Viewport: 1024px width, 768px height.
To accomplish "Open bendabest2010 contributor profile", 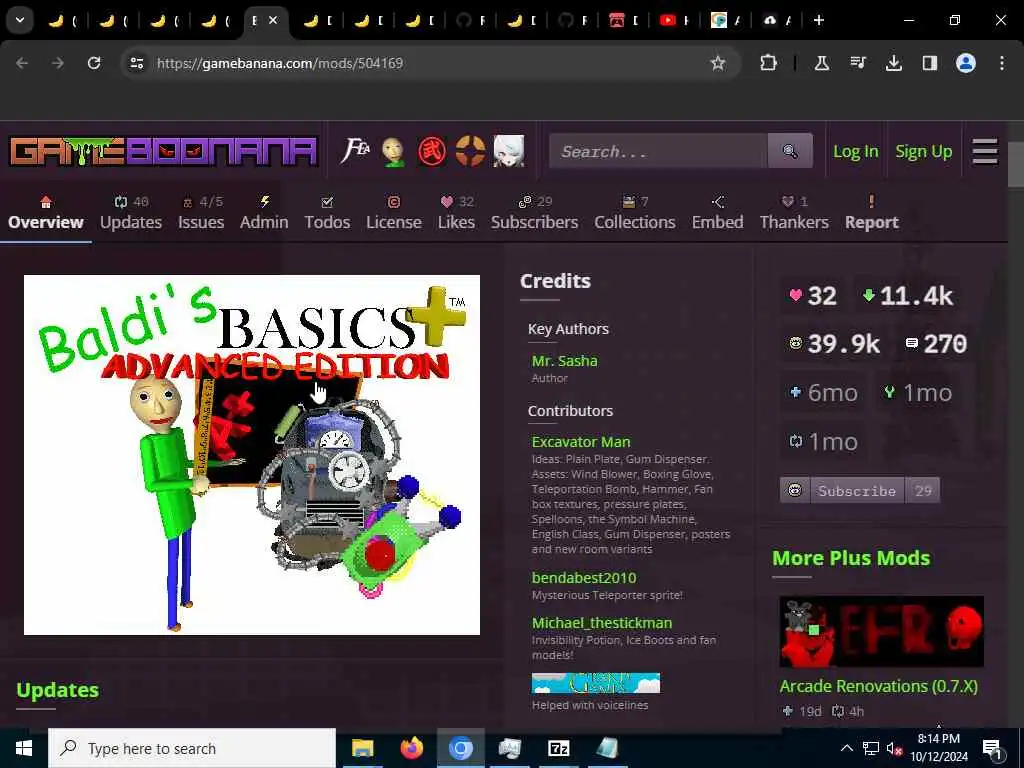I will tap(584, 577).
